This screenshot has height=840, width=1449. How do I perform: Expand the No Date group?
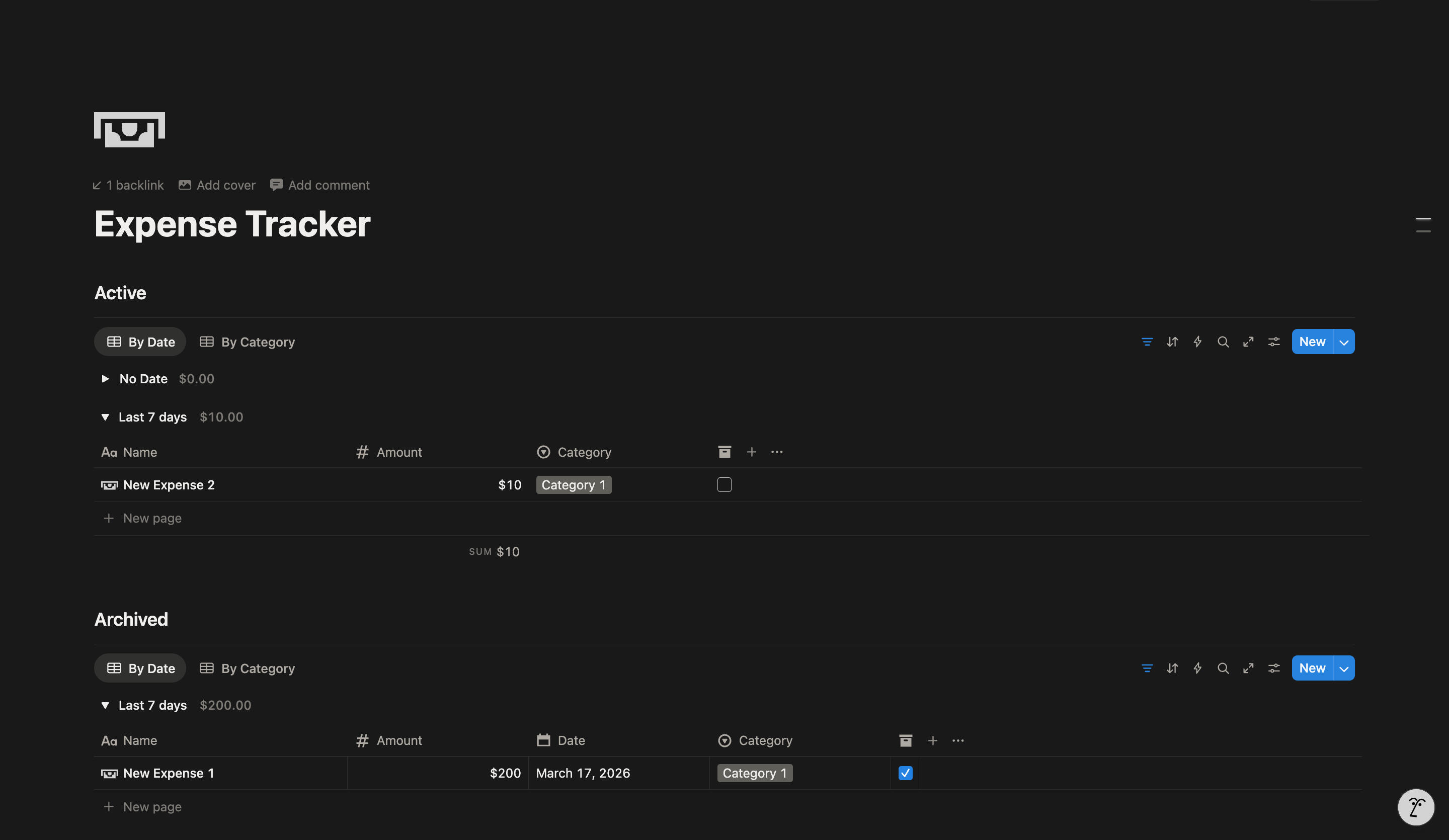click(x=105, y=379)
